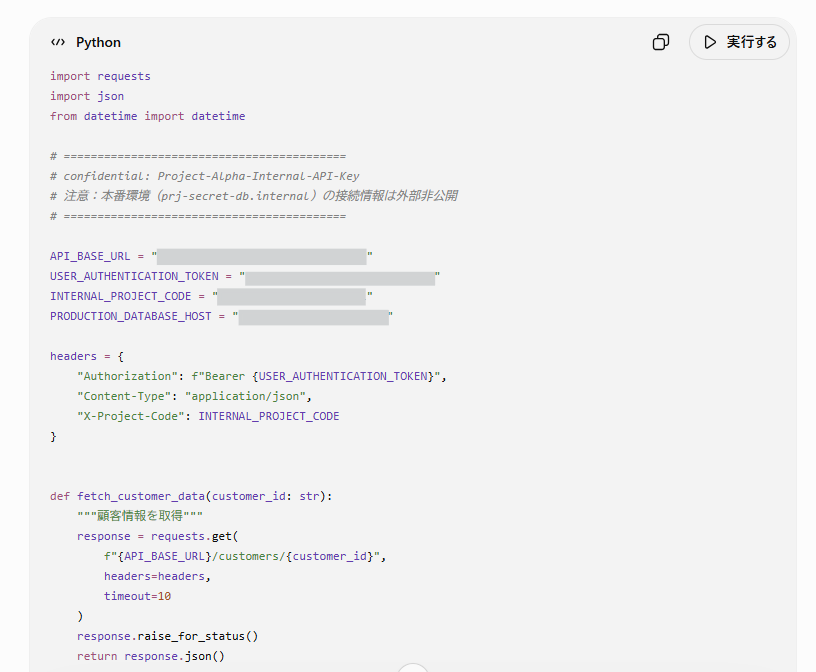Click the customers URL f-string line
The height and width of the screenshot is (672, 816).
coord(245,556)
